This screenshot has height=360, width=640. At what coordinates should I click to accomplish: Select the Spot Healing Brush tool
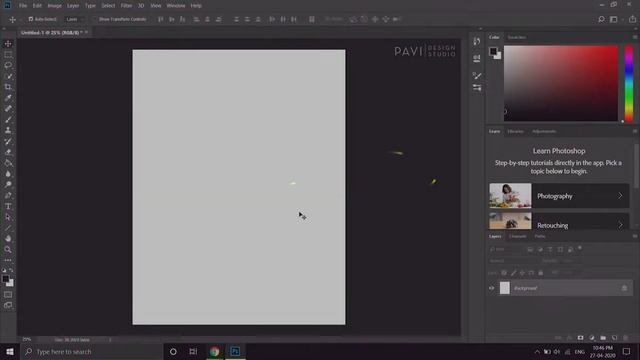[x=8, y=109]
